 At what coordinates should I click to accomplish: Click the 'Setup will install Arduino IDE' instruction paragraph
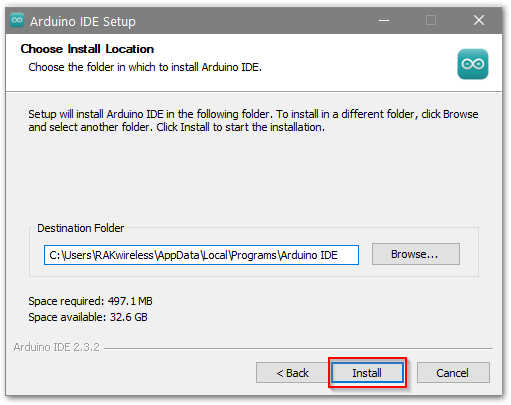(x=253, y=120)
